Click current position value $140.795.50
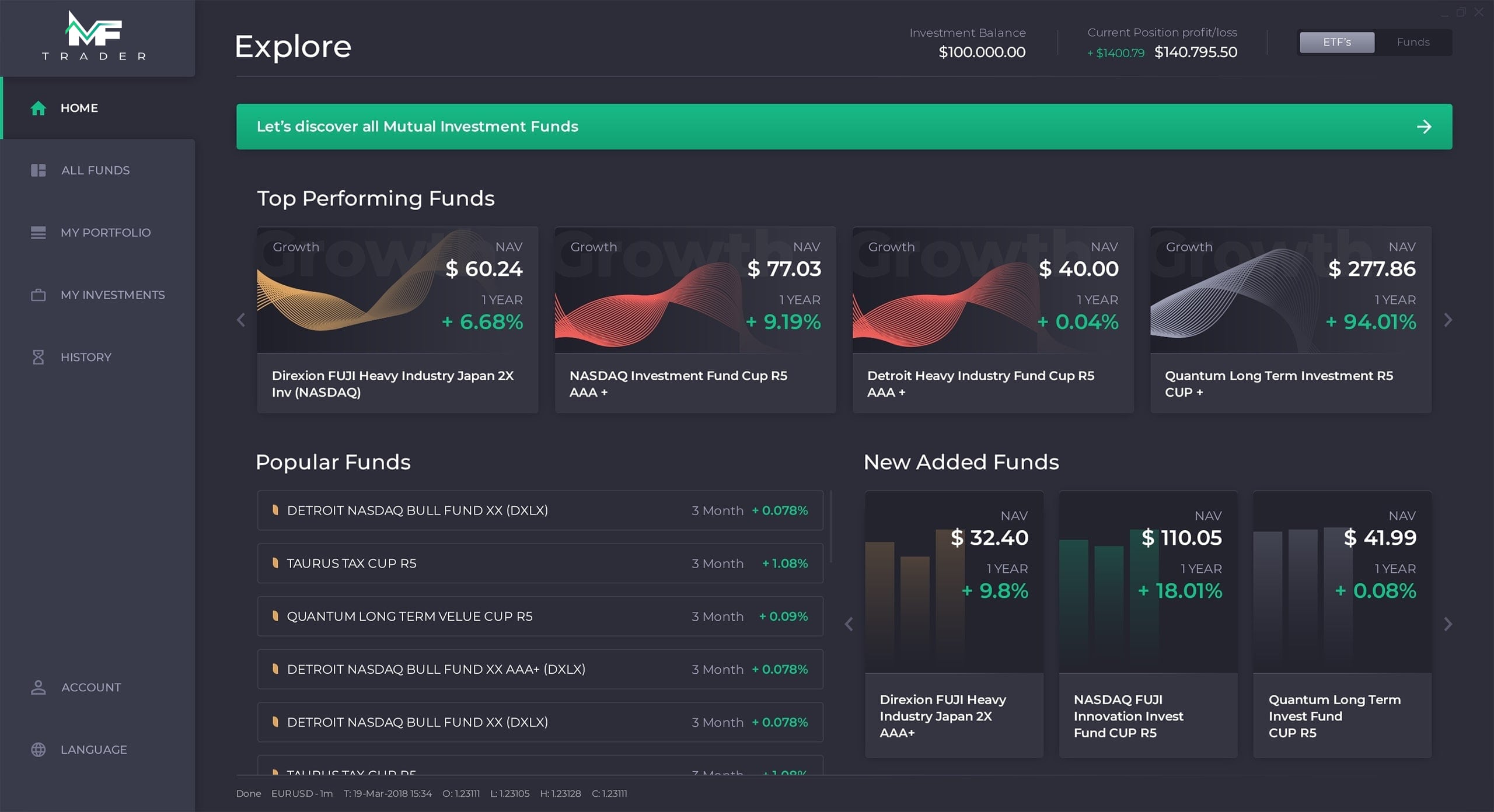Viewport: 1494px width, 812px height. (x=1196, y=52)
